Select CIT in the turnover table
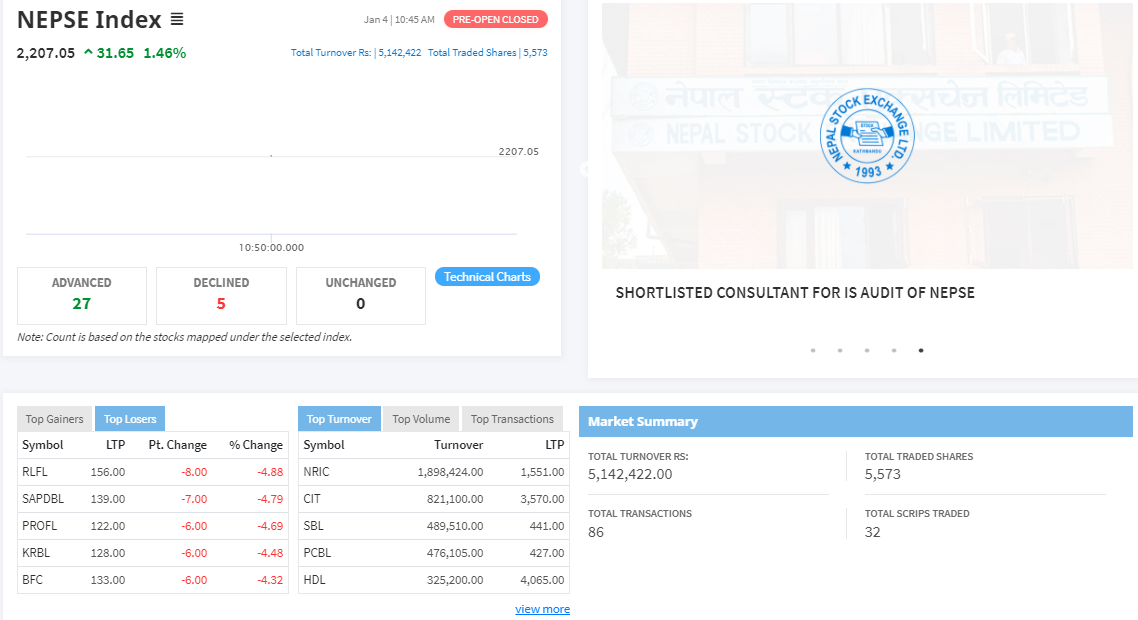 pyautogui.click(x=312, y=499)
